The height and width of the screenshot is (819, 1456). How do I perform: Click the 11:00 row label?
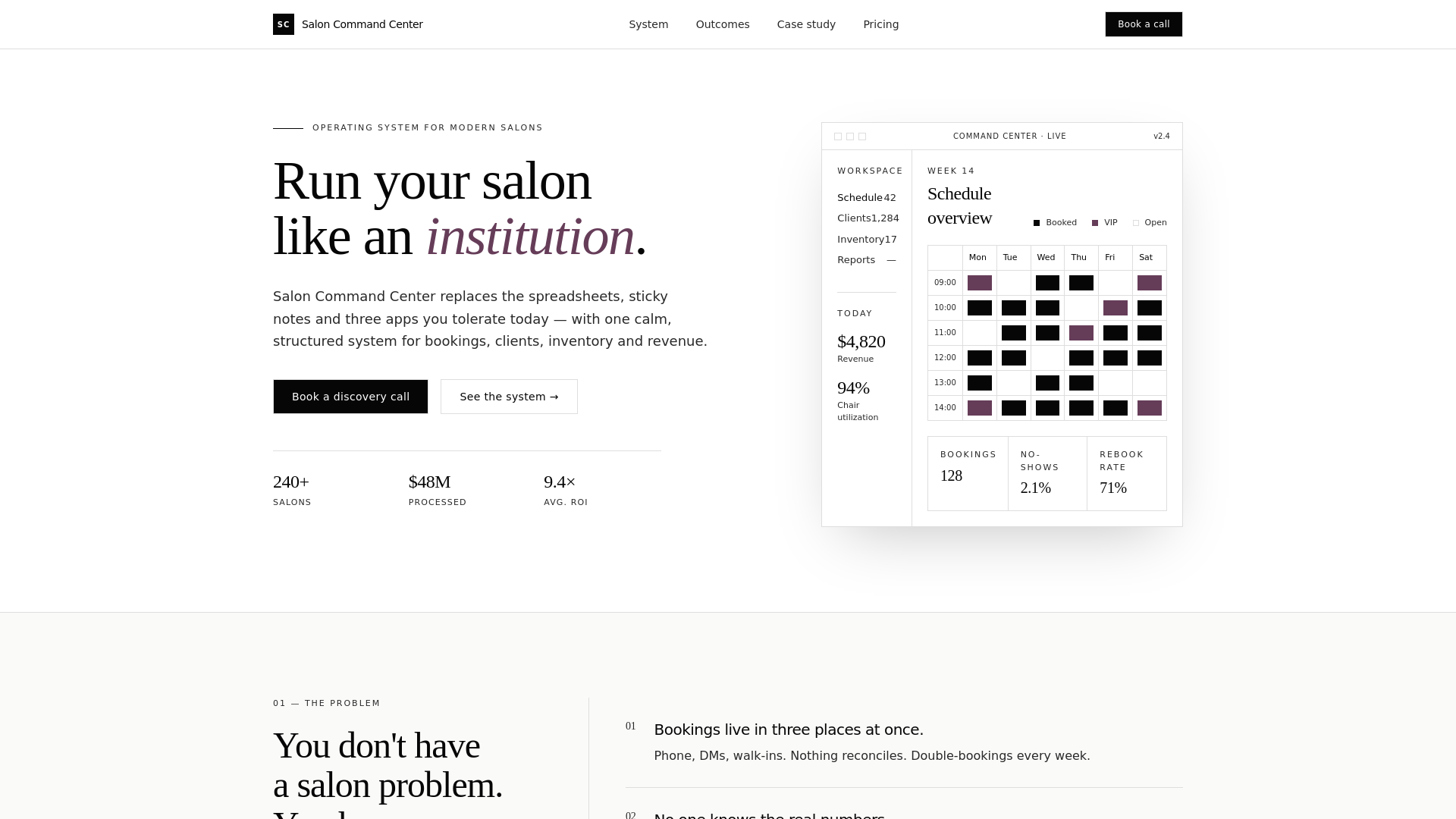point(945,333)
